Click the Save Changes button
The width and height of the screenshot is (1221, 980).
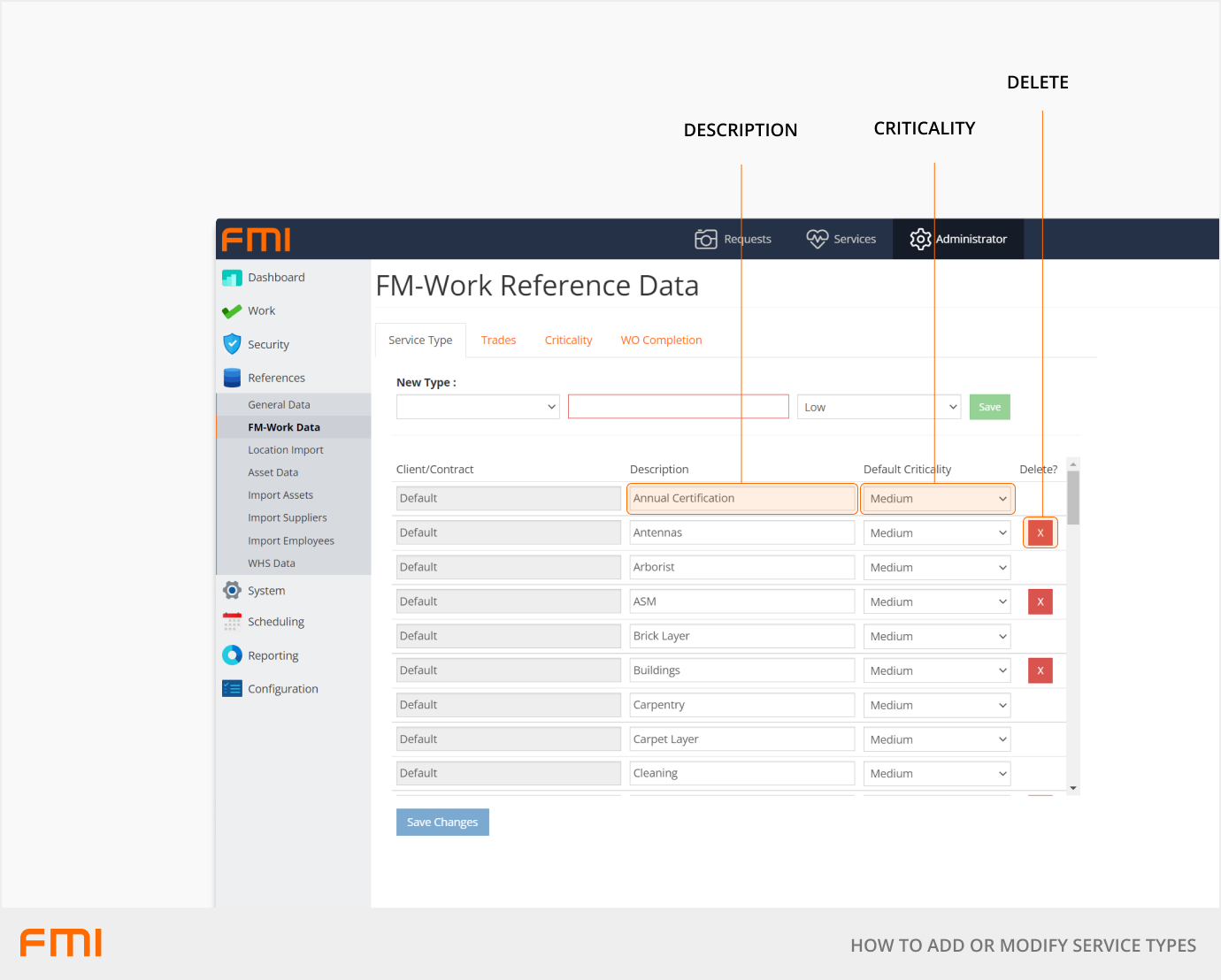pyautogui.click(x=442, y=823)
